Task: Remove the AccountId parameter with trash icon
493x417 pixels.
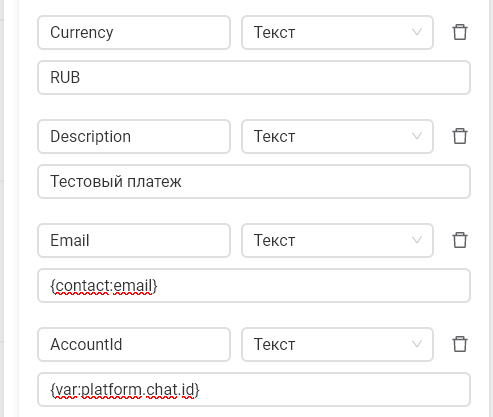Action: (460, 344)
